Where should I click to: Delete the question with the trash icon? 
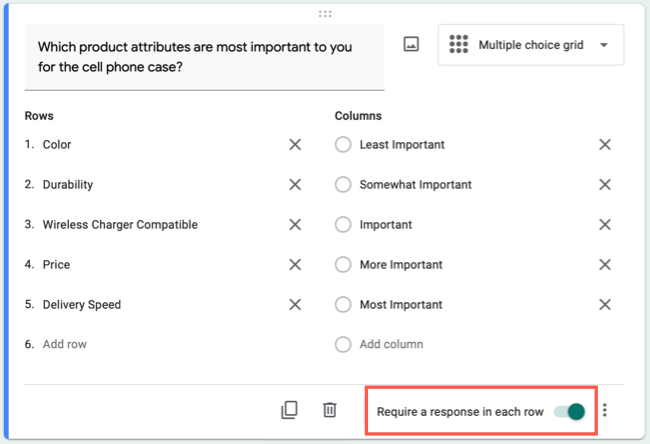click(x=330, y=409)
